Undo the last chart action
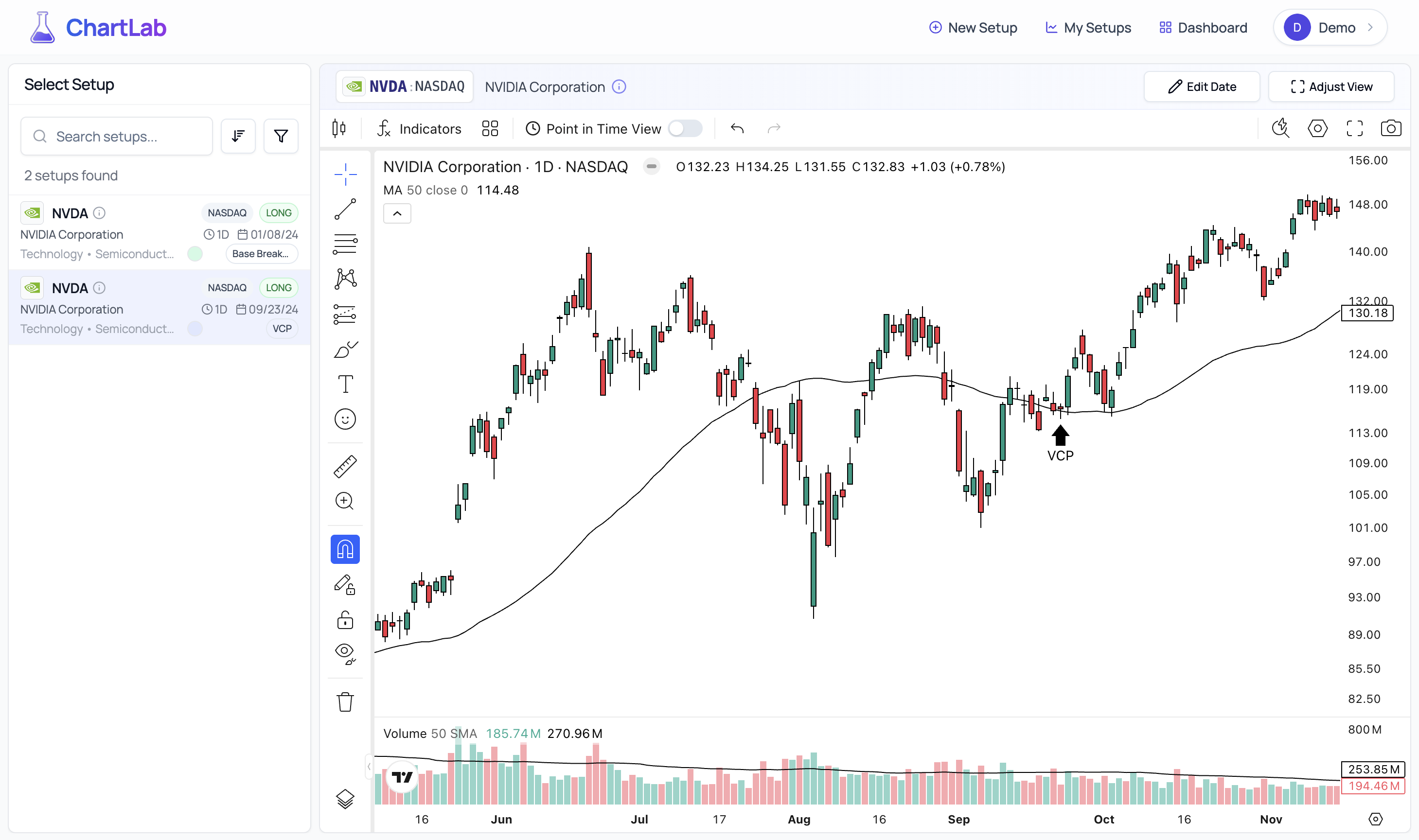 [x=737, y=128]
